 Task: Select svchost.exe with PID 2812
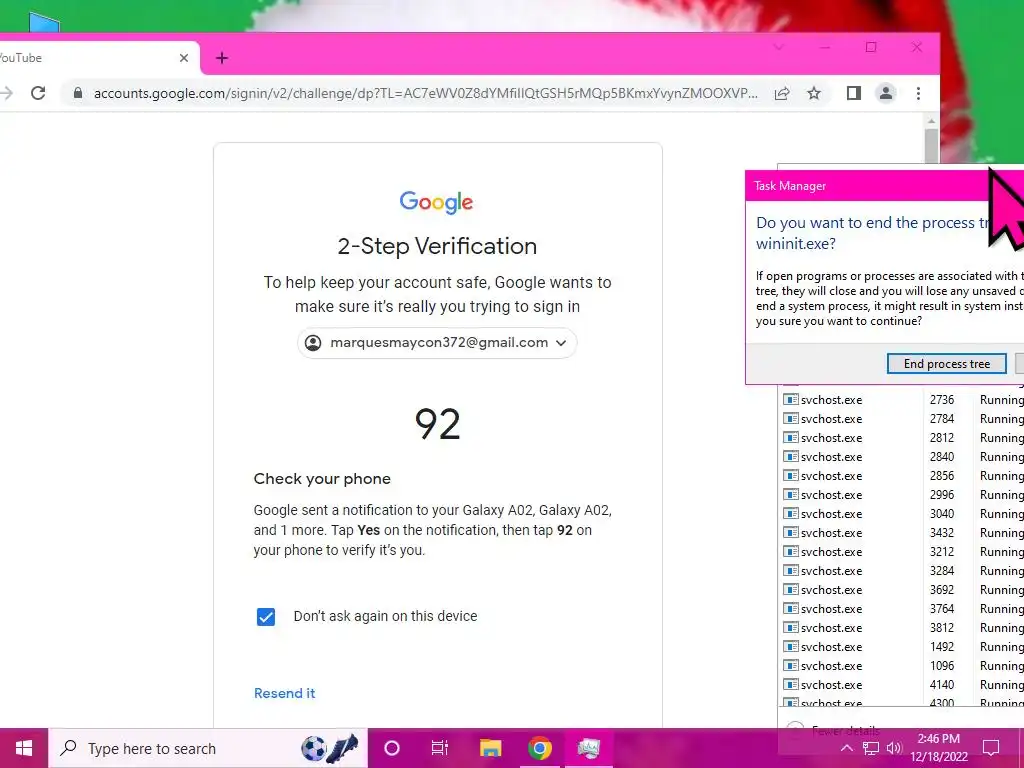point(903,438)
